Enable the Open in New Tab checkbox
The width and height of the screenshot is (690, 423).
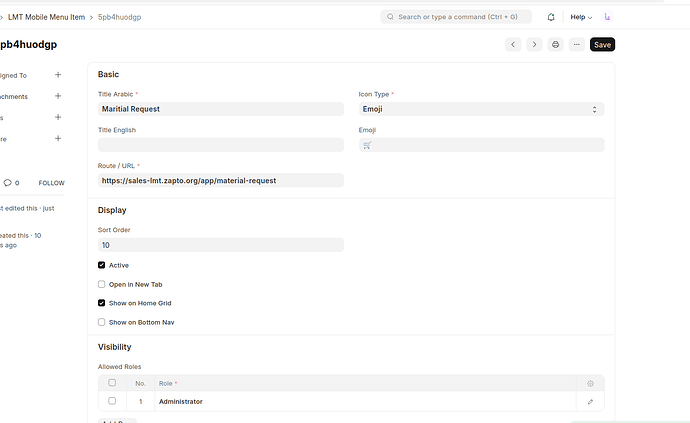click(x=102, y=284)
